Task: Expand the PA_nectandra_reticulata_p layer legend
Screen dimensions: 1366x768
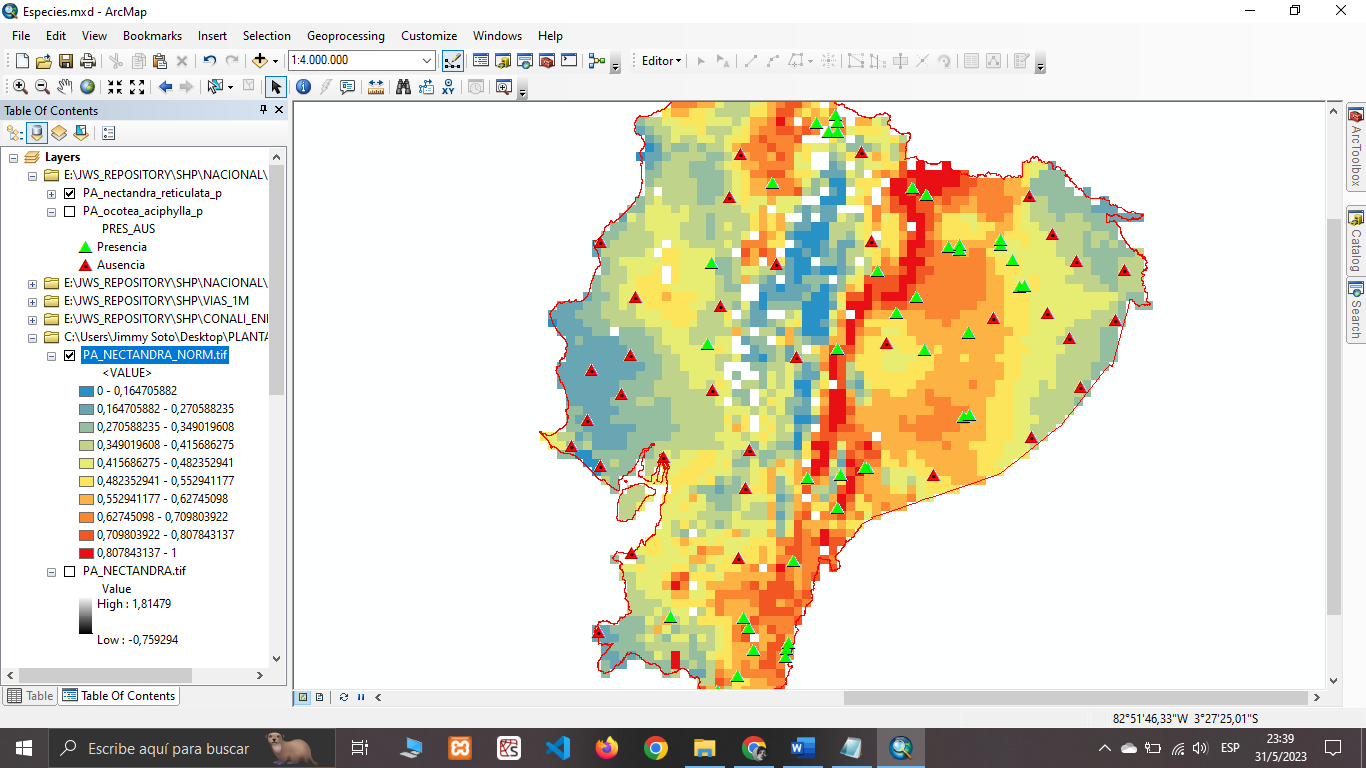Action: [51, 193]
